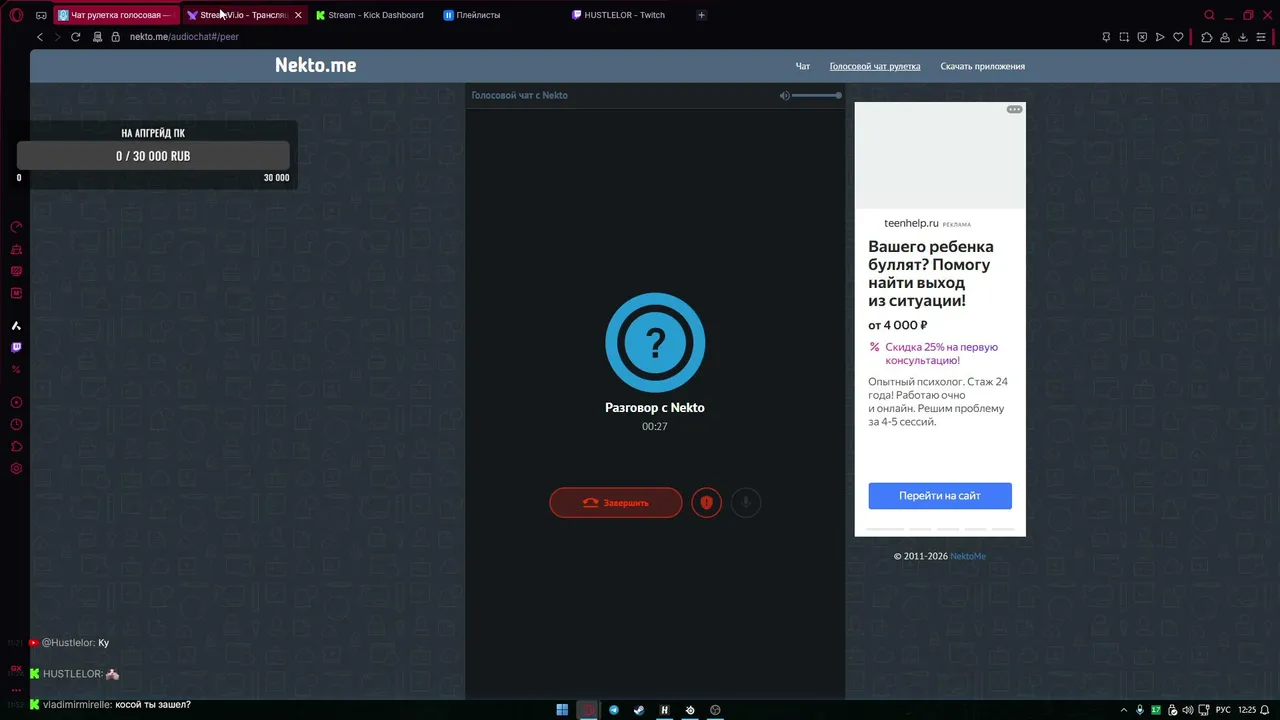Click the NektoMe footer link

pyautogui.click(x=968, y=556)
